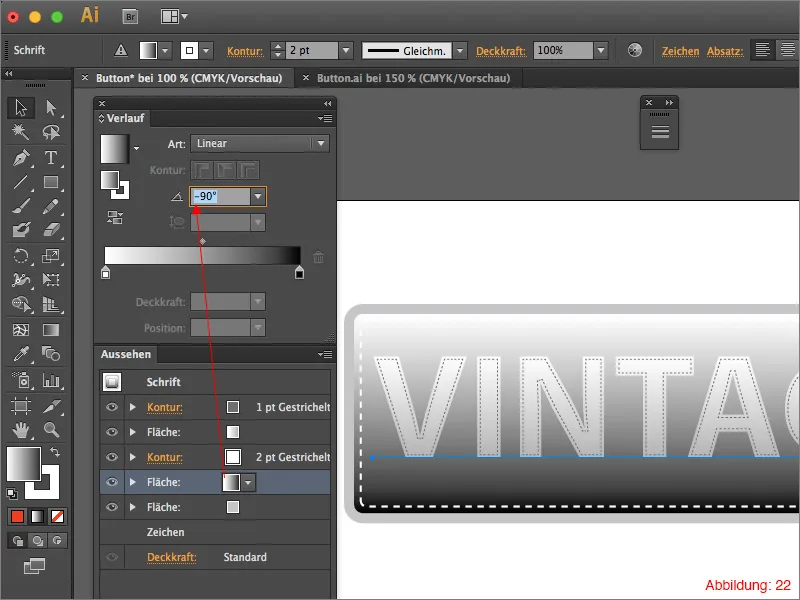Screen dimensions: 800x600
Task: Select the Column Graph tool
Action: pyautogui.click(x=51, y=380)
